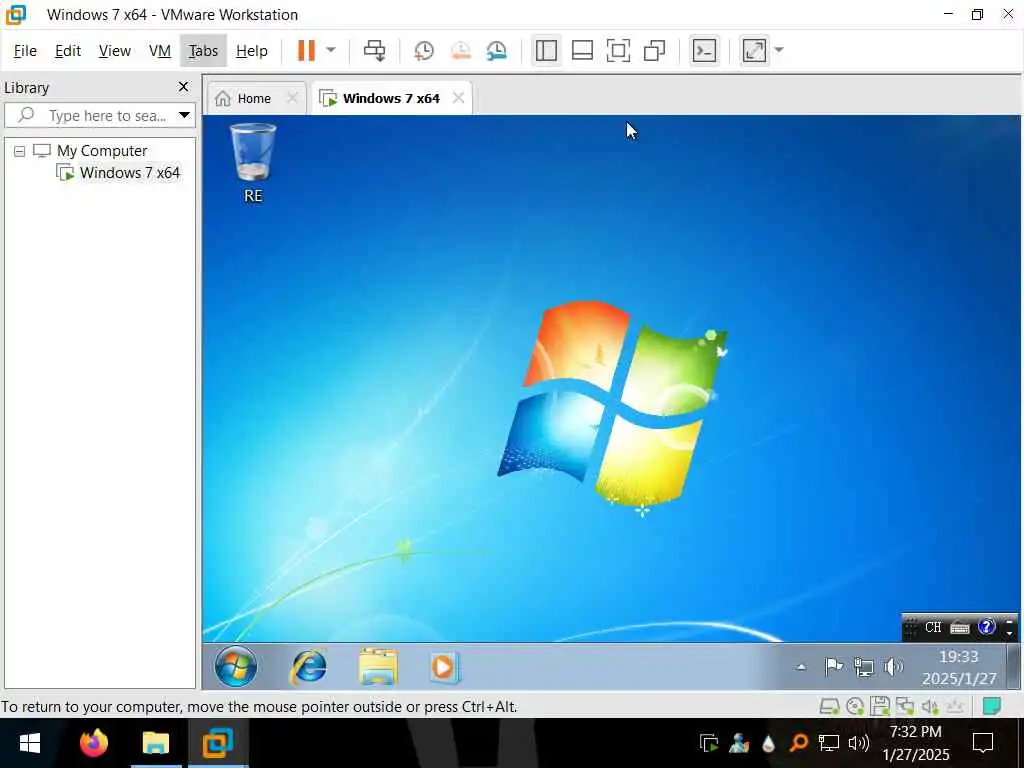Click the grayed USB device status icon
This screenshot has height=768, width=1024.
[x=955, y=706]
